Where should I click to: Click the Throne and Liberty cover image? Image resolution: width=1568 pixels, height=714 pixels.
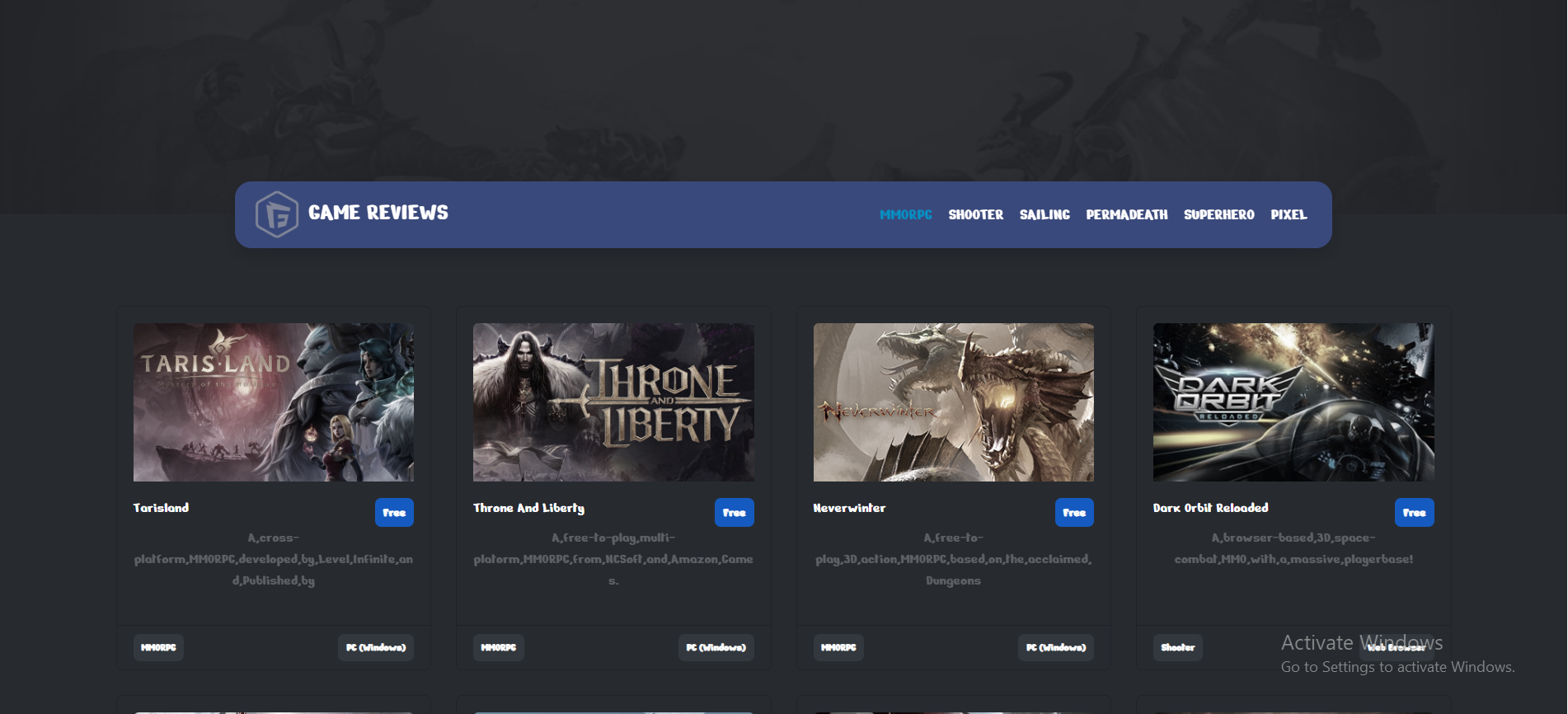(613, 402)
